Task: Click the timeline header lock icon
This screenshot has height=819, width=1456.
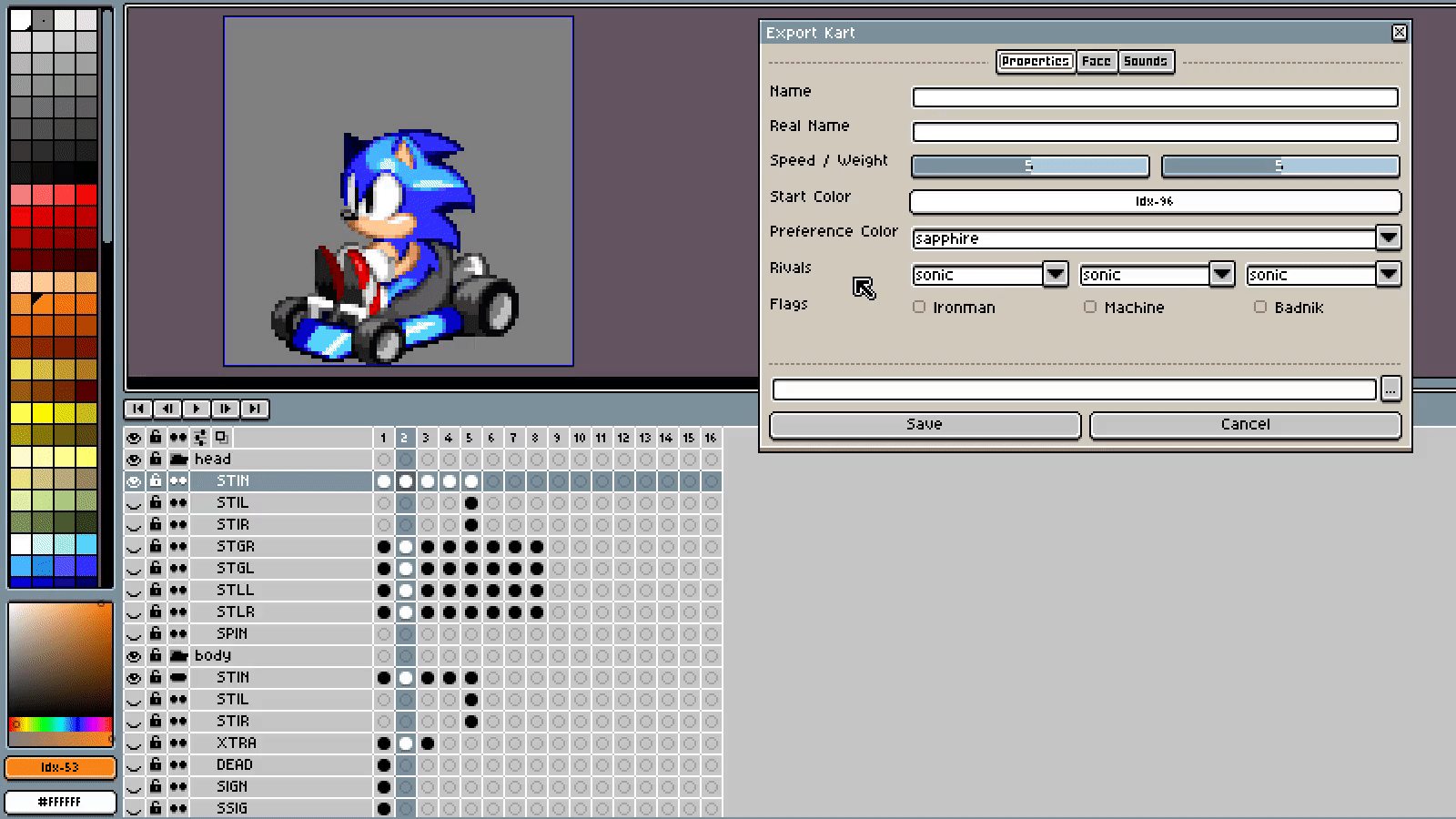Action: pos(156,438)
